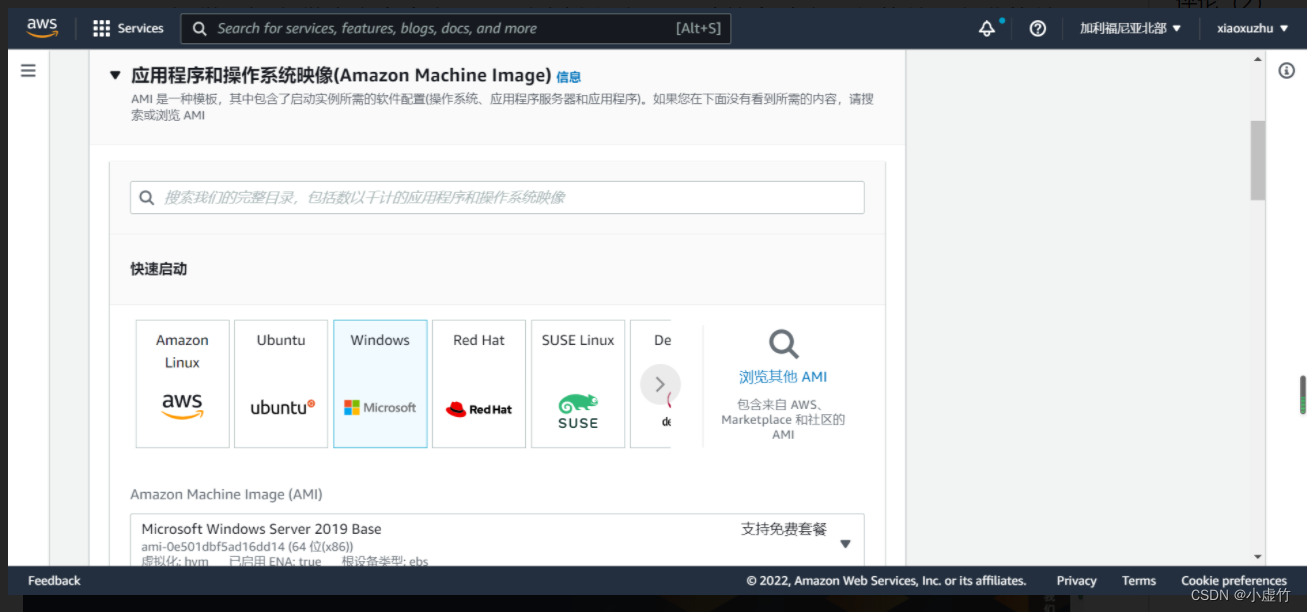
Task: Click the scrollbar down arrow
Action: tap(1258, 557)
